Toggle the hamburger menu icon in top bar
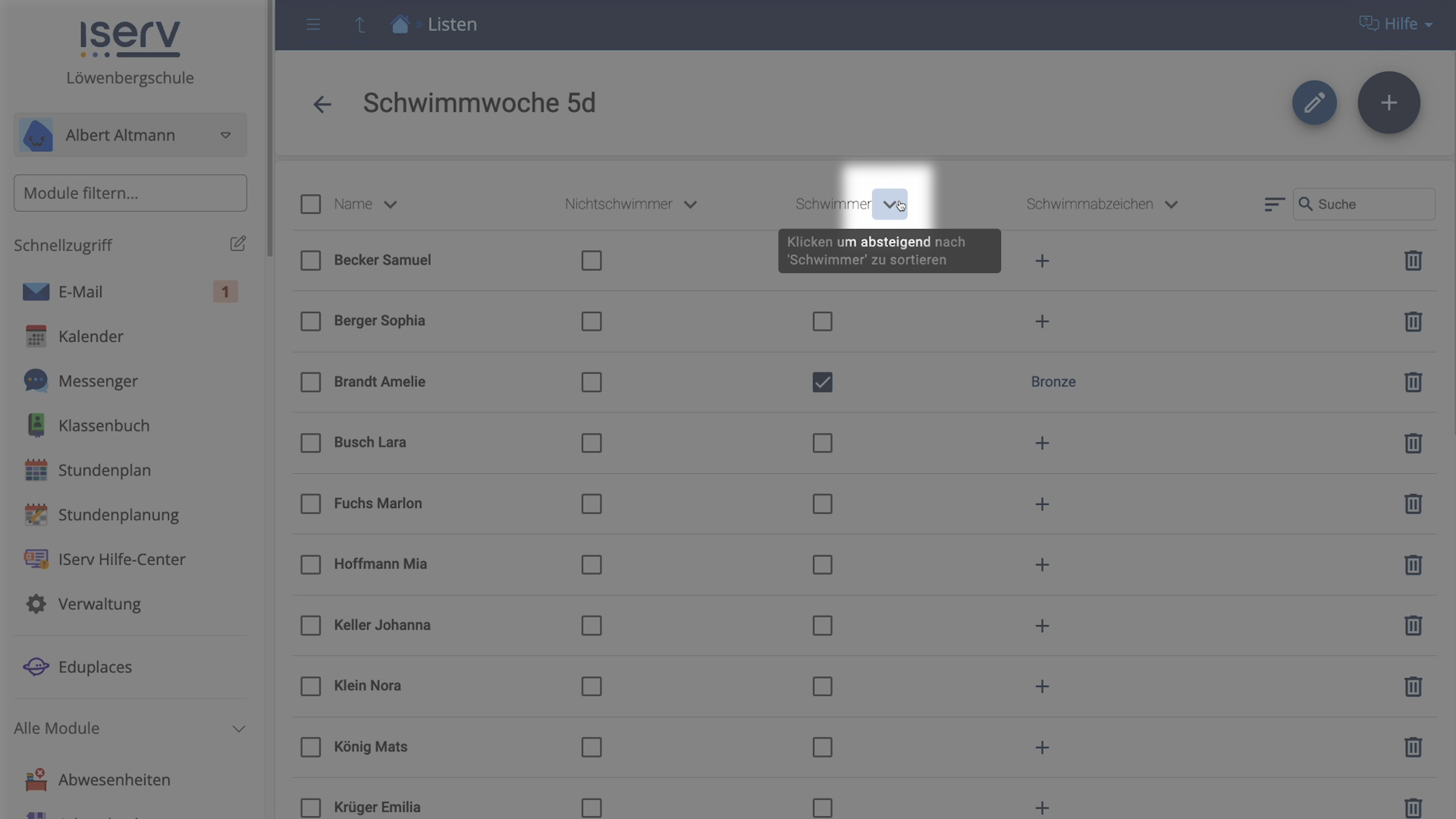1456x819 pixels. [313, 24]
